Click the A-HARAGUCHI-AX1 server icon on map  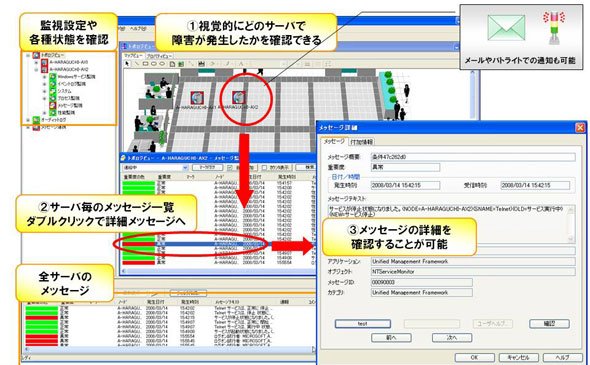(x=197, y=97)
